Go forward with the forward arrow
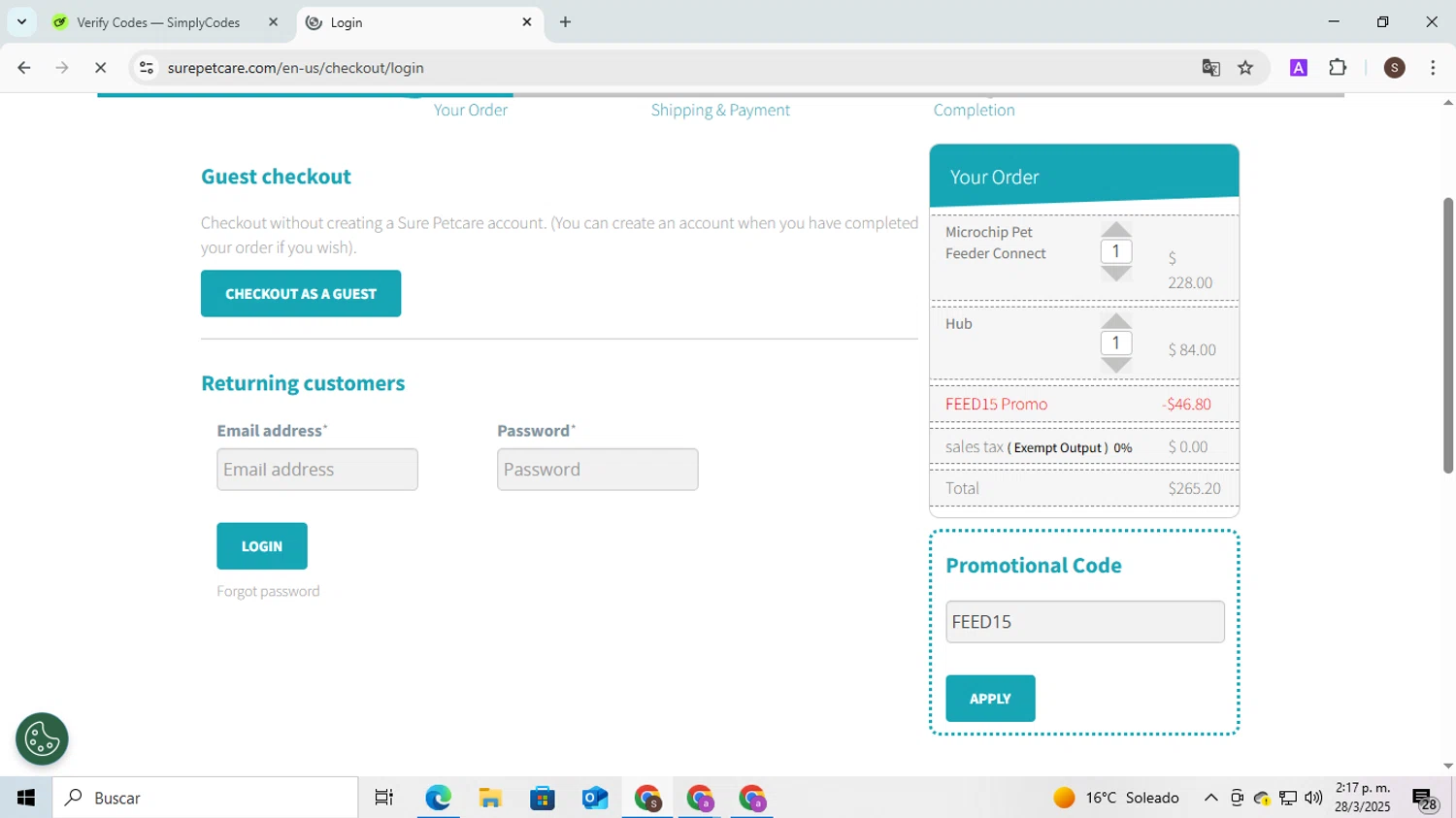Viewport: 1456px width, 818px height. point(62,68)
